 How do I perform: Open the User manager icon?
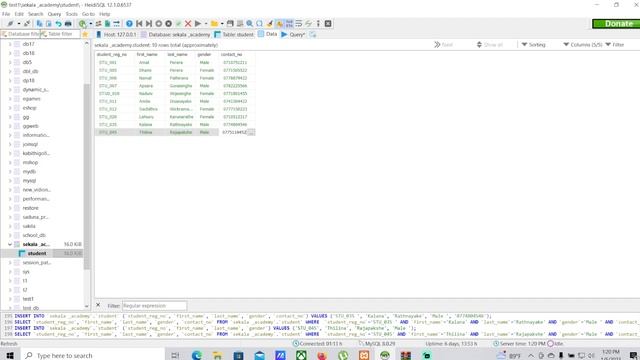(x=98, y=24)
